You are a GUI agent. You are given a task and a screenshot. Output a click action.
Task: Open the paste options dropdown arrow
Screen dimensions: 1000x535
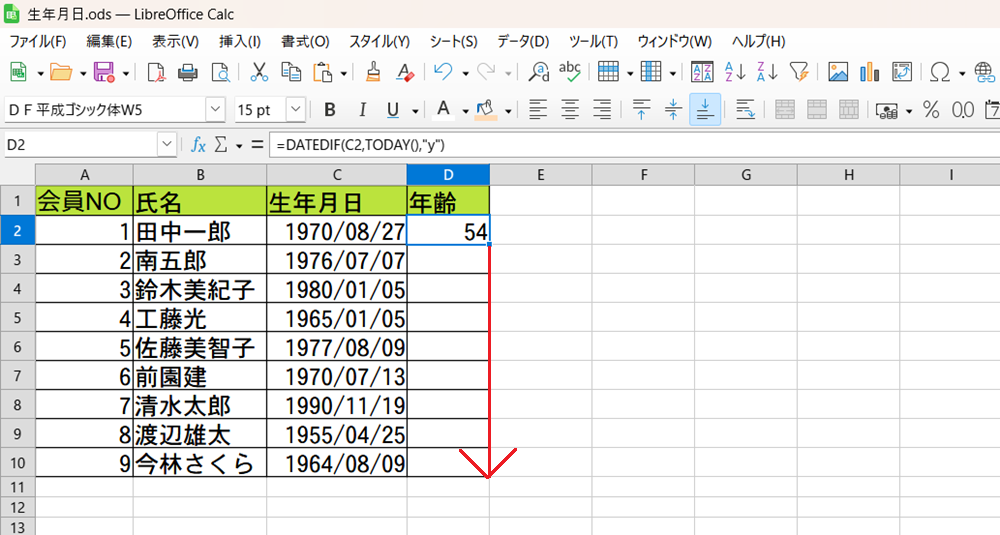(x=344, y=73)
